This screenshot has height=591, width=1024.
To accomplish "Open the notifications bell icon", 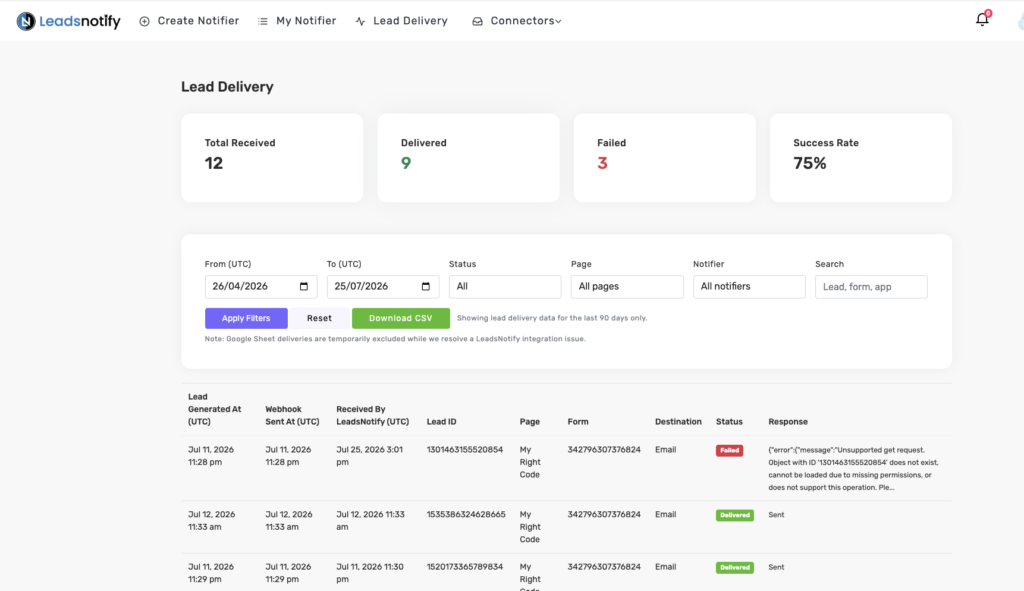I will coord(982,20).
